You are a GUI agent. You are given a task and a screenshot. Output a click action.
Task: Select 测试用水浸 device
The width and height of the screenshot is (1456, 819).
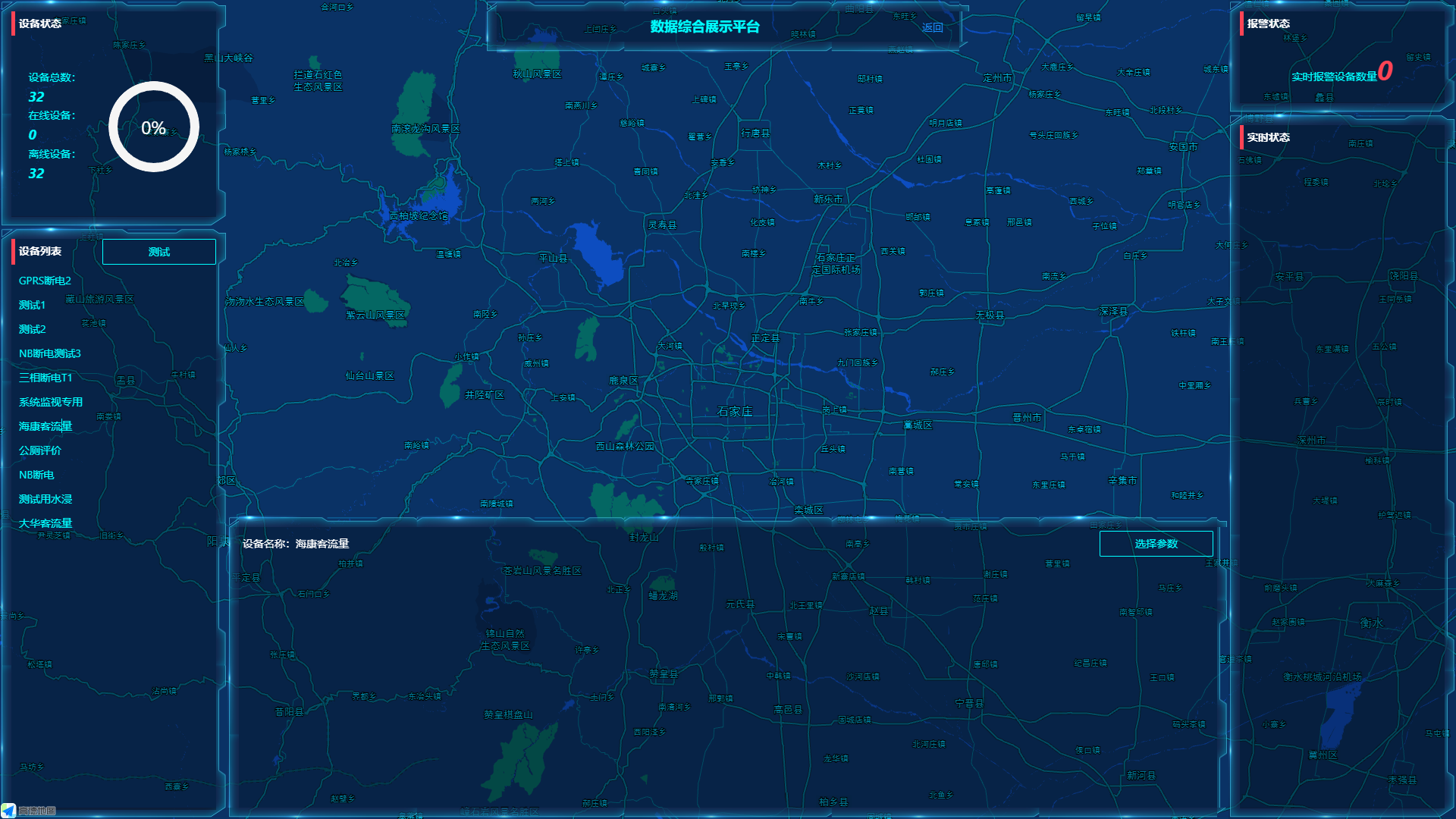coord(45,499)
